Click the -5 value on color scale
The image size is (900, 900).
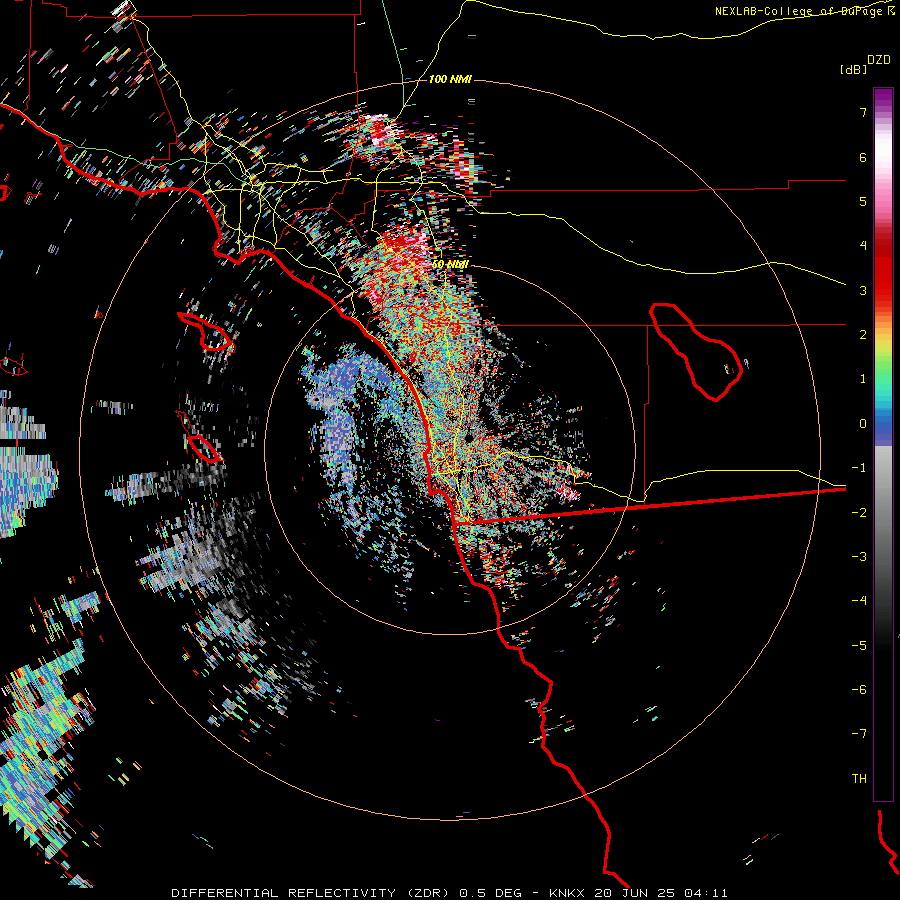[x=859, y=646]
